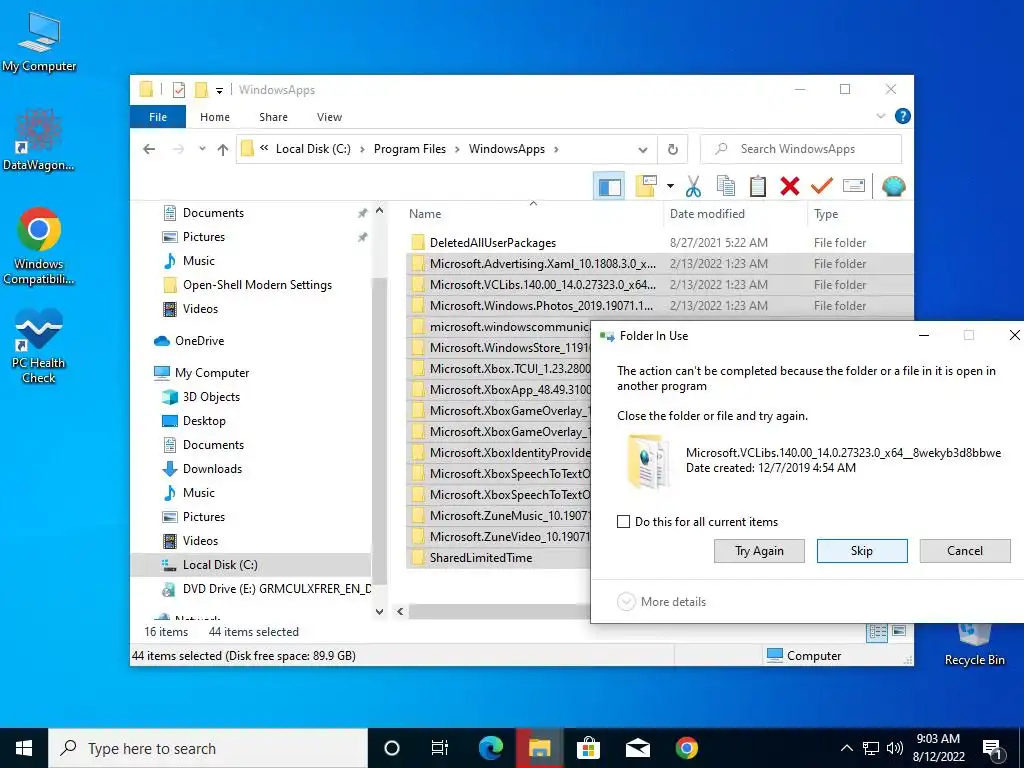Select the Microsoft.Windows.Photos folder row

[660, 306]
